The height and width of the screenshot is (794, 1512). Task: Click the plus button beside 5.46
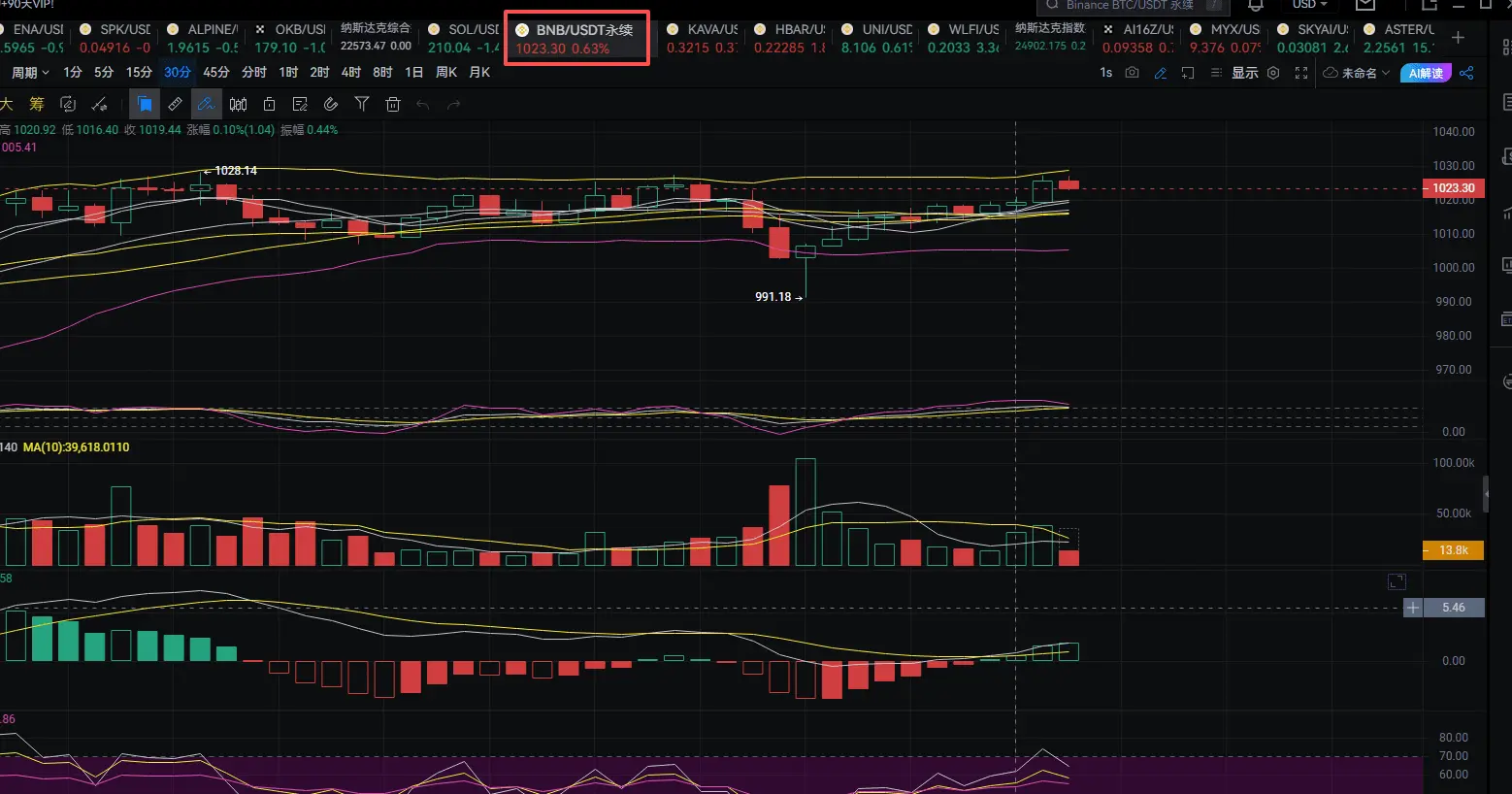(x=1413, y=608)
